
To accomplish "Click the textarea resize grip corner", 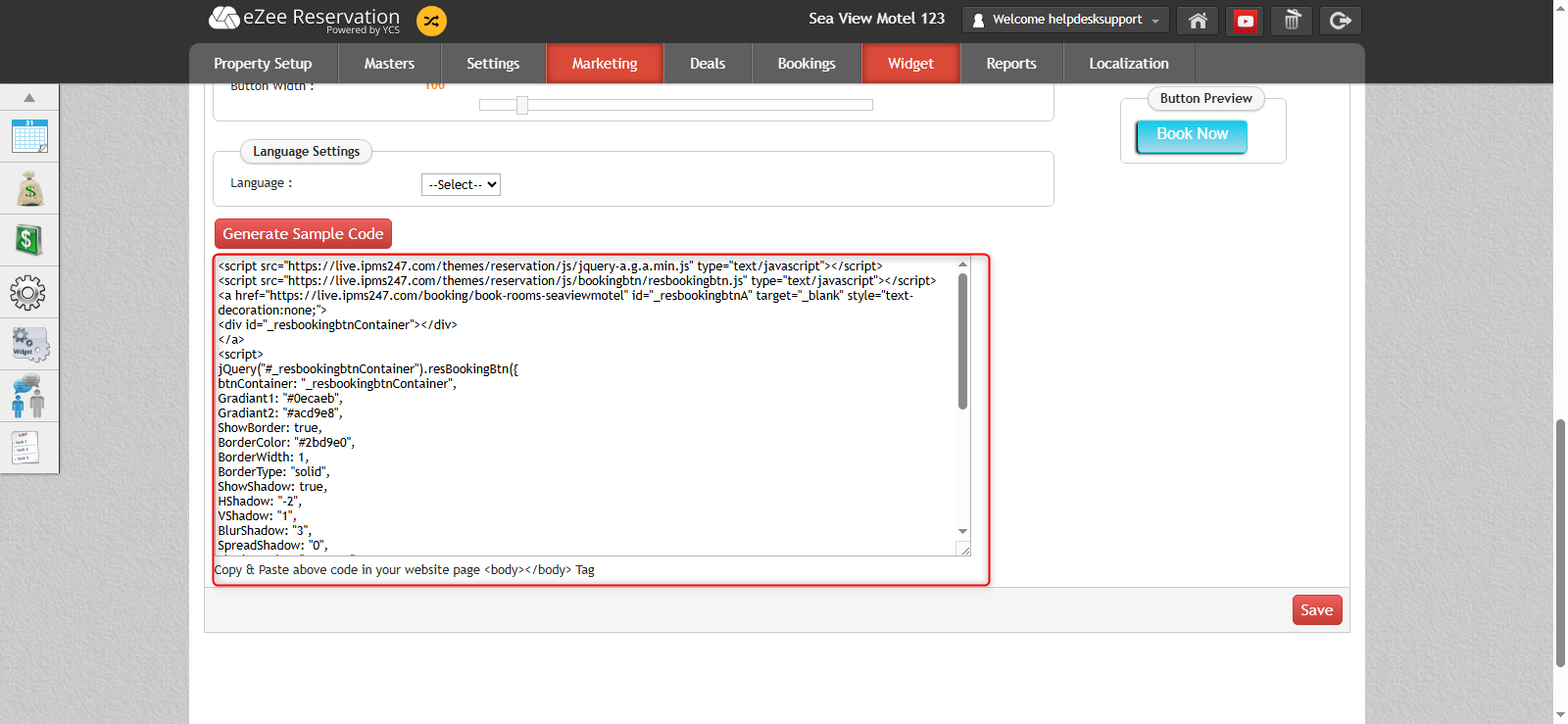I will click(964, 550).
